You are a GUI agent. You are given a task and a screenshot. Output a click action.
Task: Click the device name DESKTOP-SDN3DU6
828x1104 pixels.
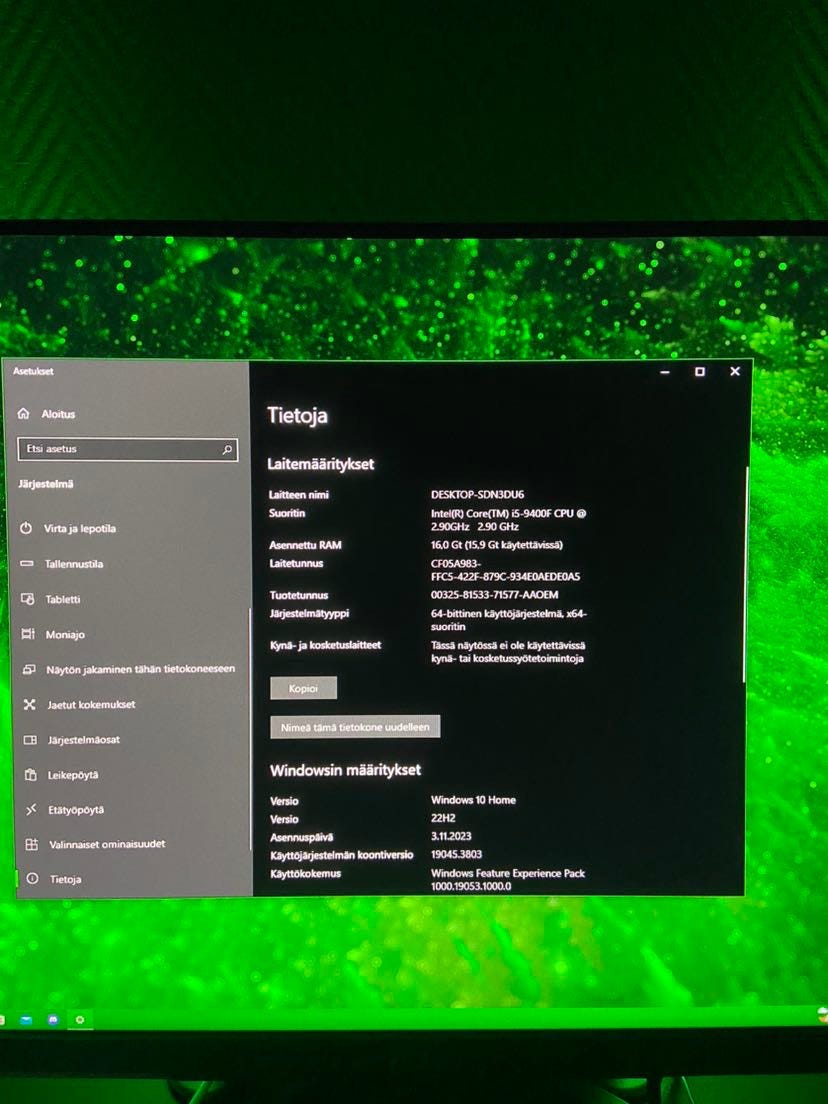(477, 494)
